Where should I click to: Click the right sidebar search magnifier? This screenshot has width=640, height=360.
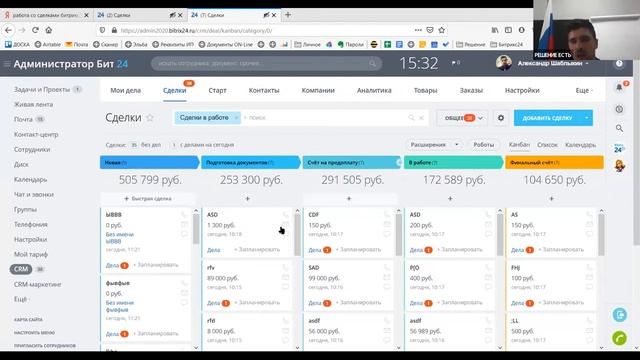point(619,128)
